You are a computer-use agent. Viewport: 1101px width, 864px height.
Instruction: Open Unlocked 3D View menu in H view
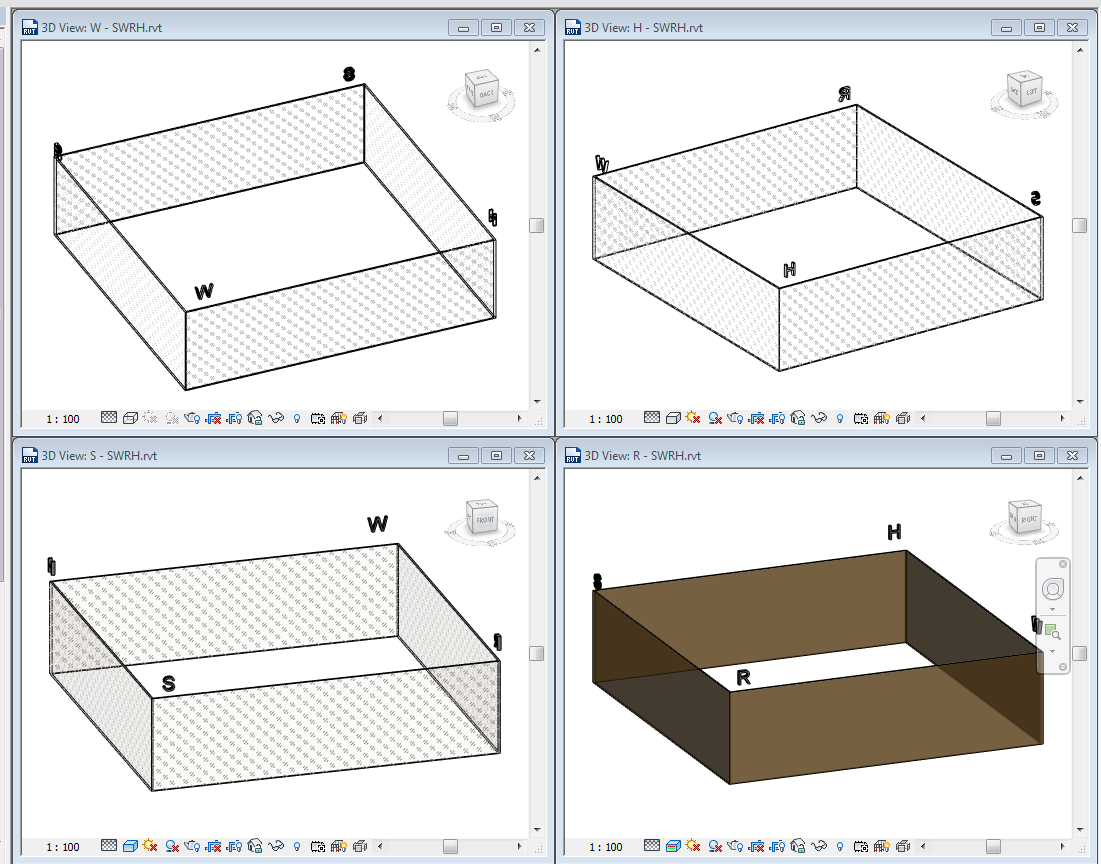[x=798, y=418]
